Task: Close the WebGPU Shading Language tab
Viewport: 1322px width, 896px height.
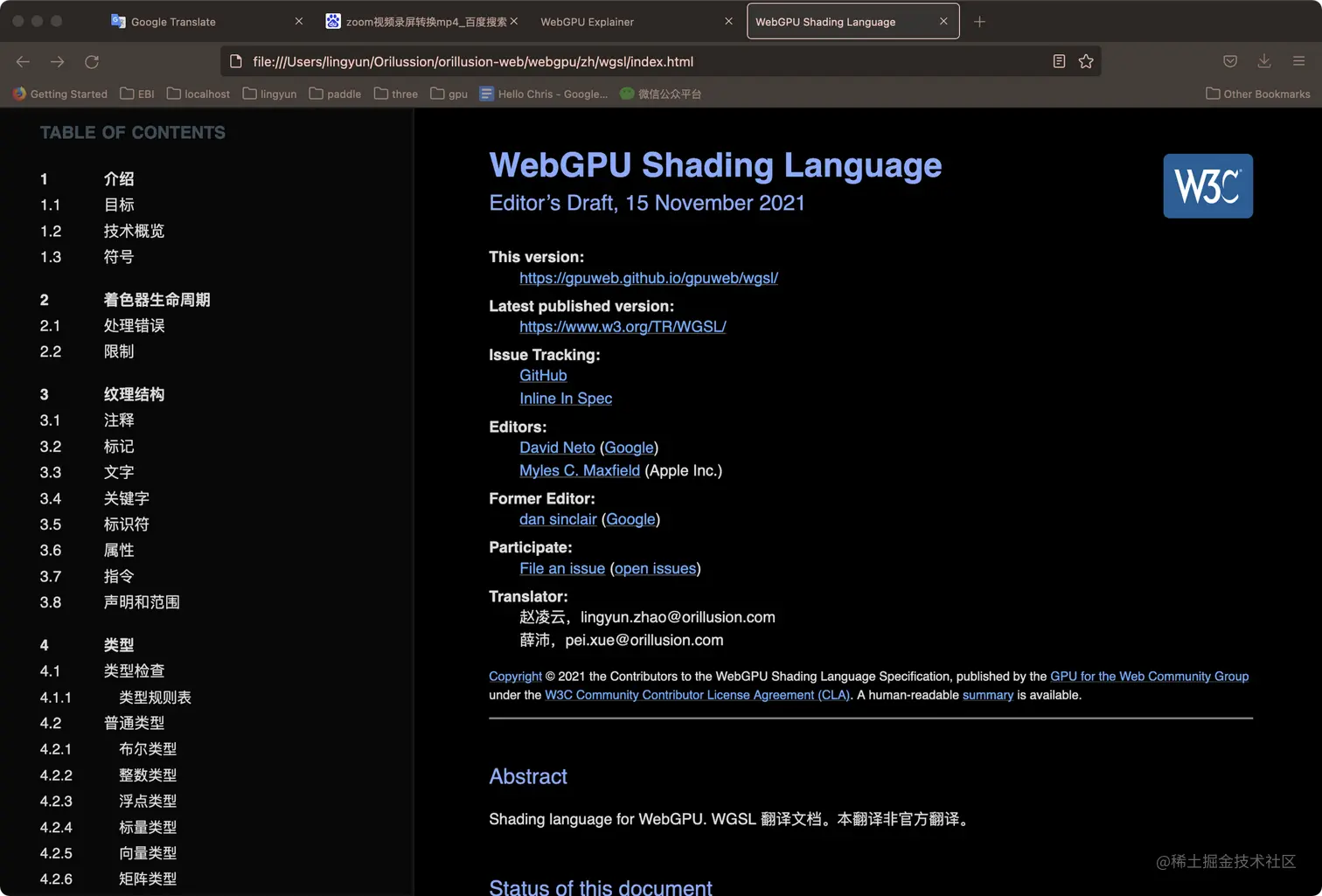Action: [943, 21]
